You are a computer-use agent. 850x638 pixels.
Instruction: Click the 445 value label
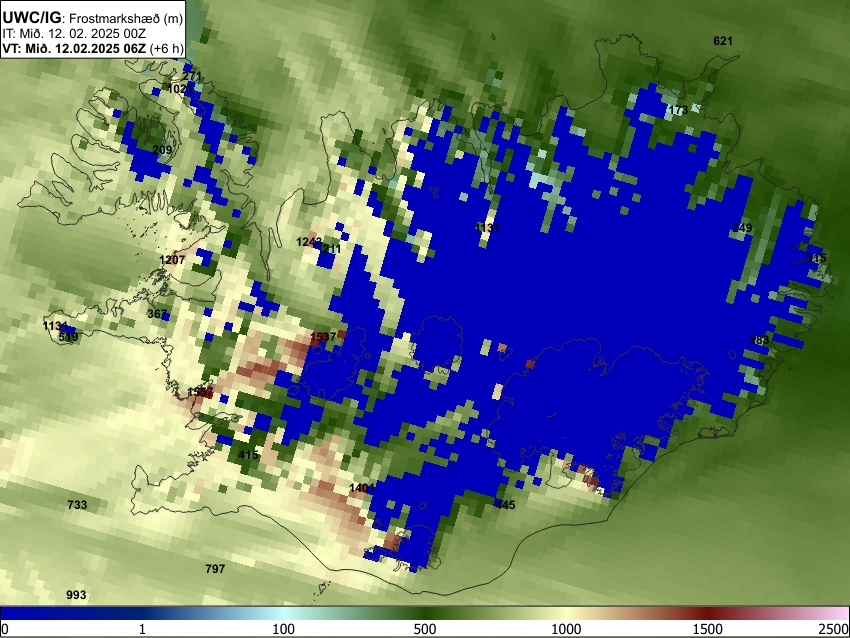pyautogui.click(x=506, y=505)
